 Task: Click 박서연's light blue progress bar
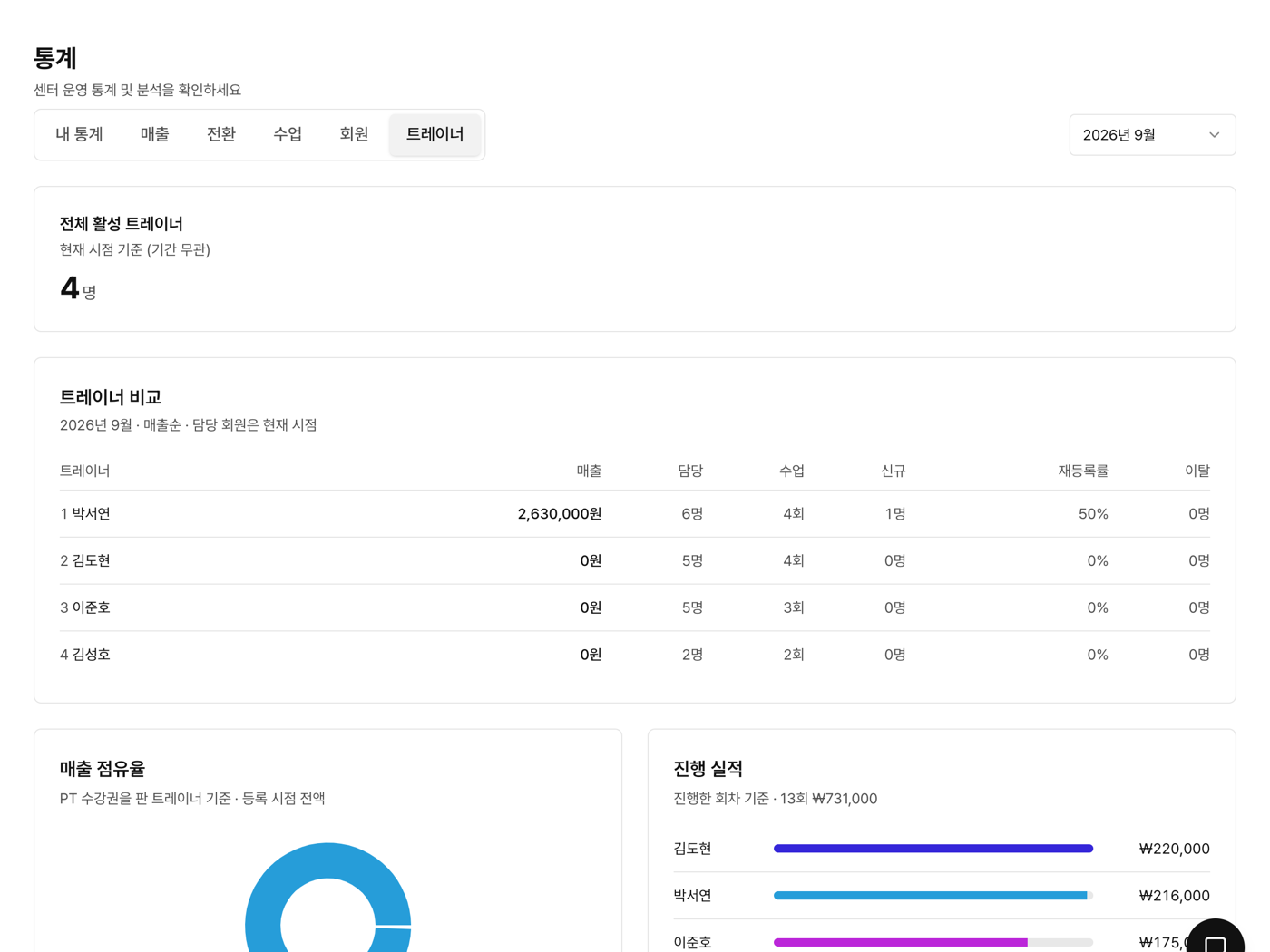click(x=933, y=896)
